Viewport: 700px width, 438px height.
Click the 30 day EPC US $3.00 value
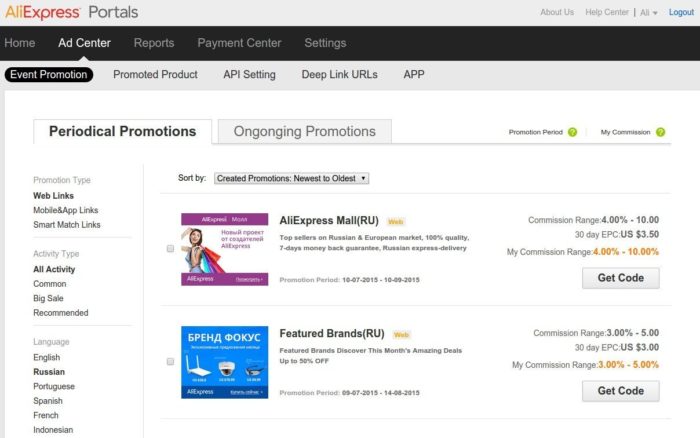tap(640, 347)
